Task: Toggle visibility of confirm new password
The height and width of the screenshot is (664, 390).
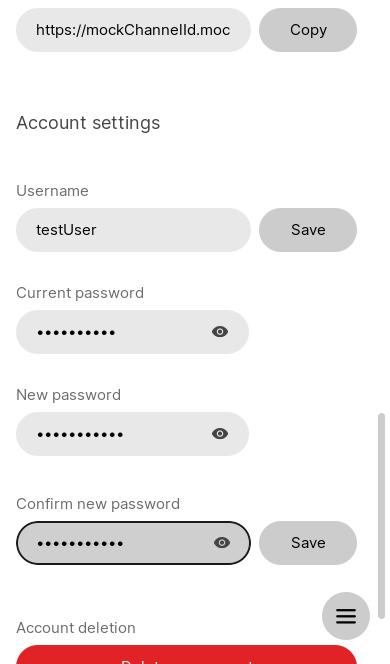Action: click(x=222, y=542)
